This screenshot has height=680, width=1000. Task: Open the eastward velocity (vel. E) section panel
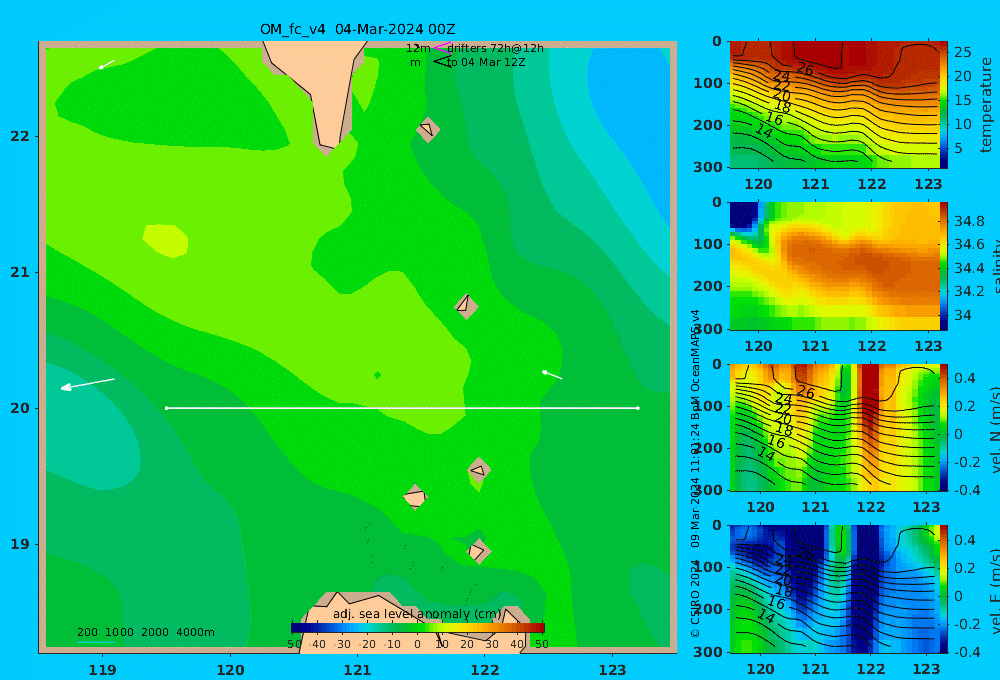pos(834,589)
